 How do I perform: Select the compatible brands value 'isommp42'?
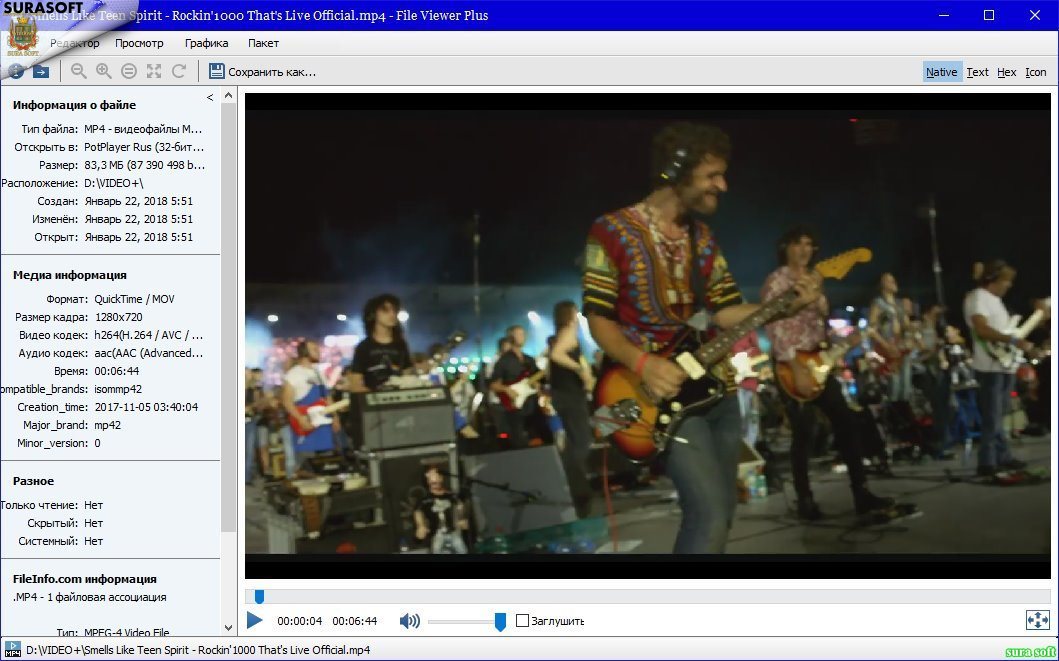(x=118, y=389)
